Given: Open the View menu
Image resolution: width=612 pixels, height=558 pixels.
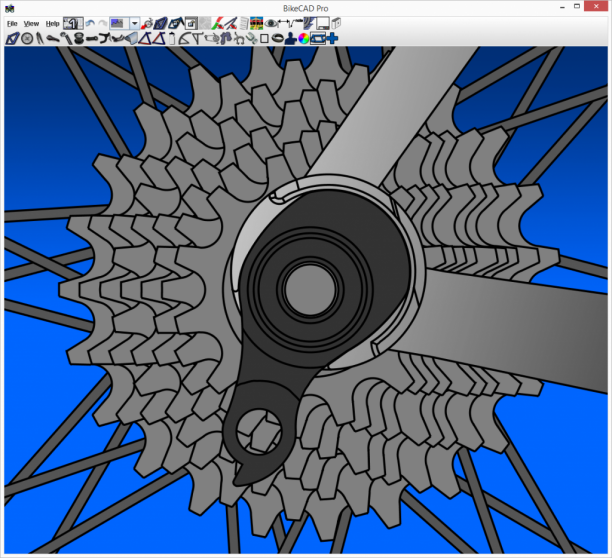Looking at the screenshot, I should coord(31,24).
